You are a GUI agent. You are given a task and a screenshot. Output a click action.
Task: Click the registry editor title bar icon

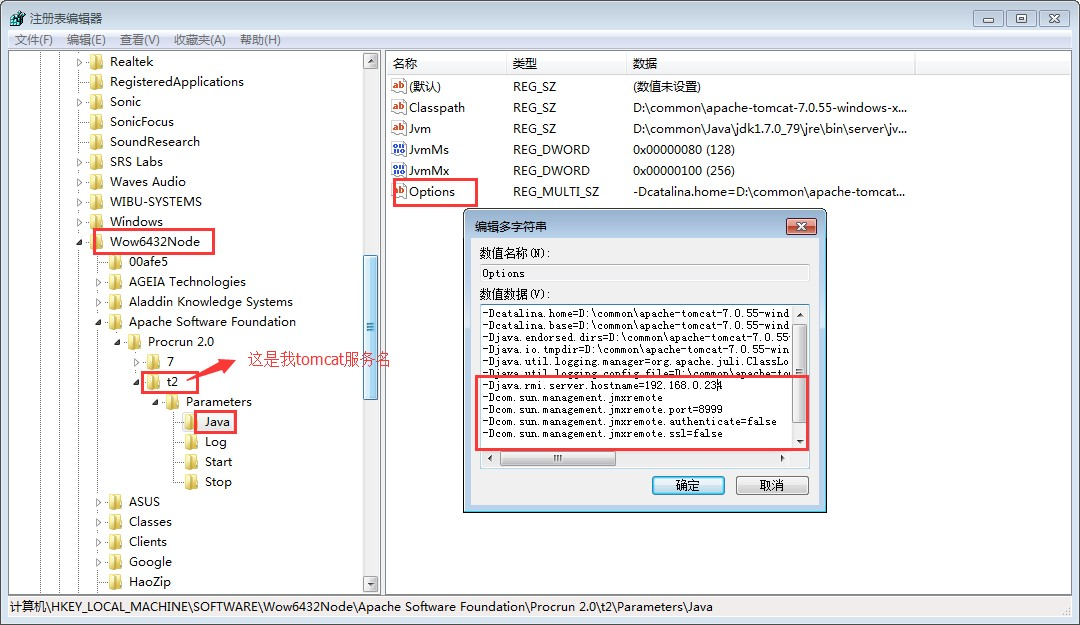[x=17, y=18]
